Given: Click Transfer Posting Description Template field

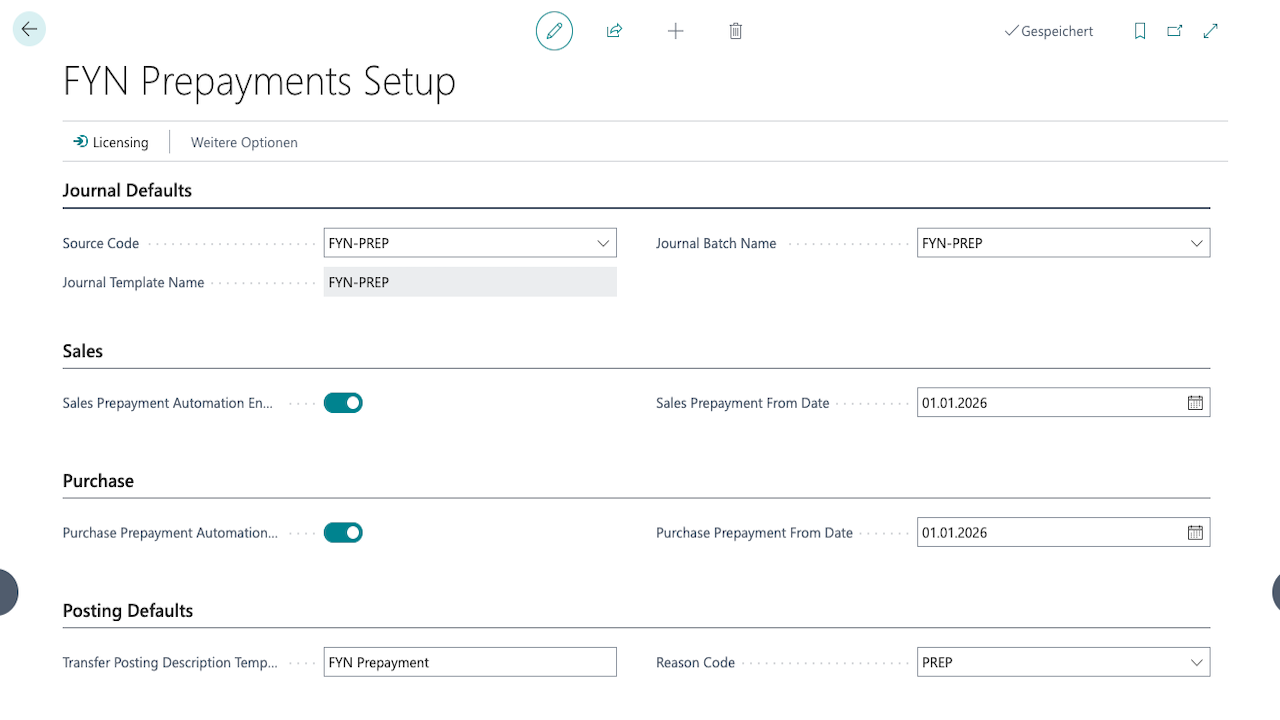Looking at the screenshot, I should (x=470, y=662).
